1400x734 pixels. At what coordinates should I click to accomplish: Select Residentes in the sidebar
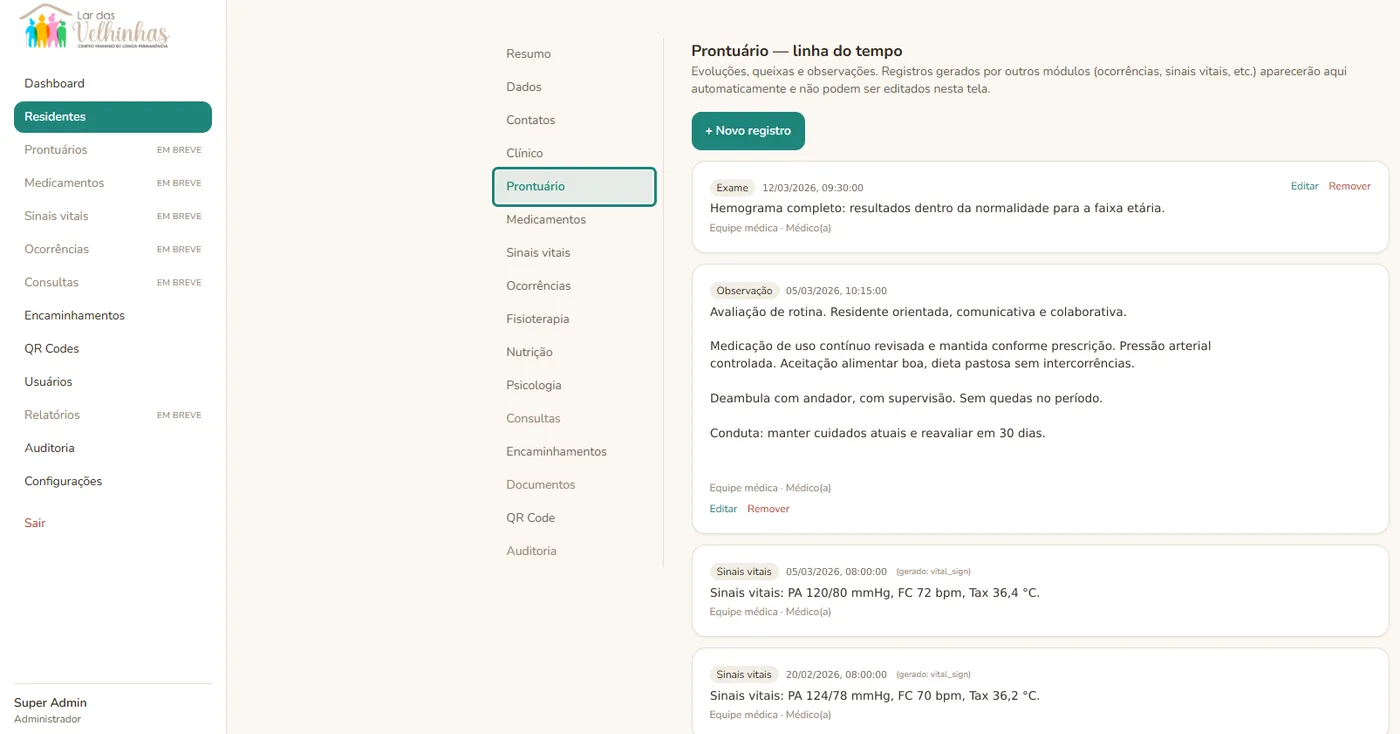point(113,117)
